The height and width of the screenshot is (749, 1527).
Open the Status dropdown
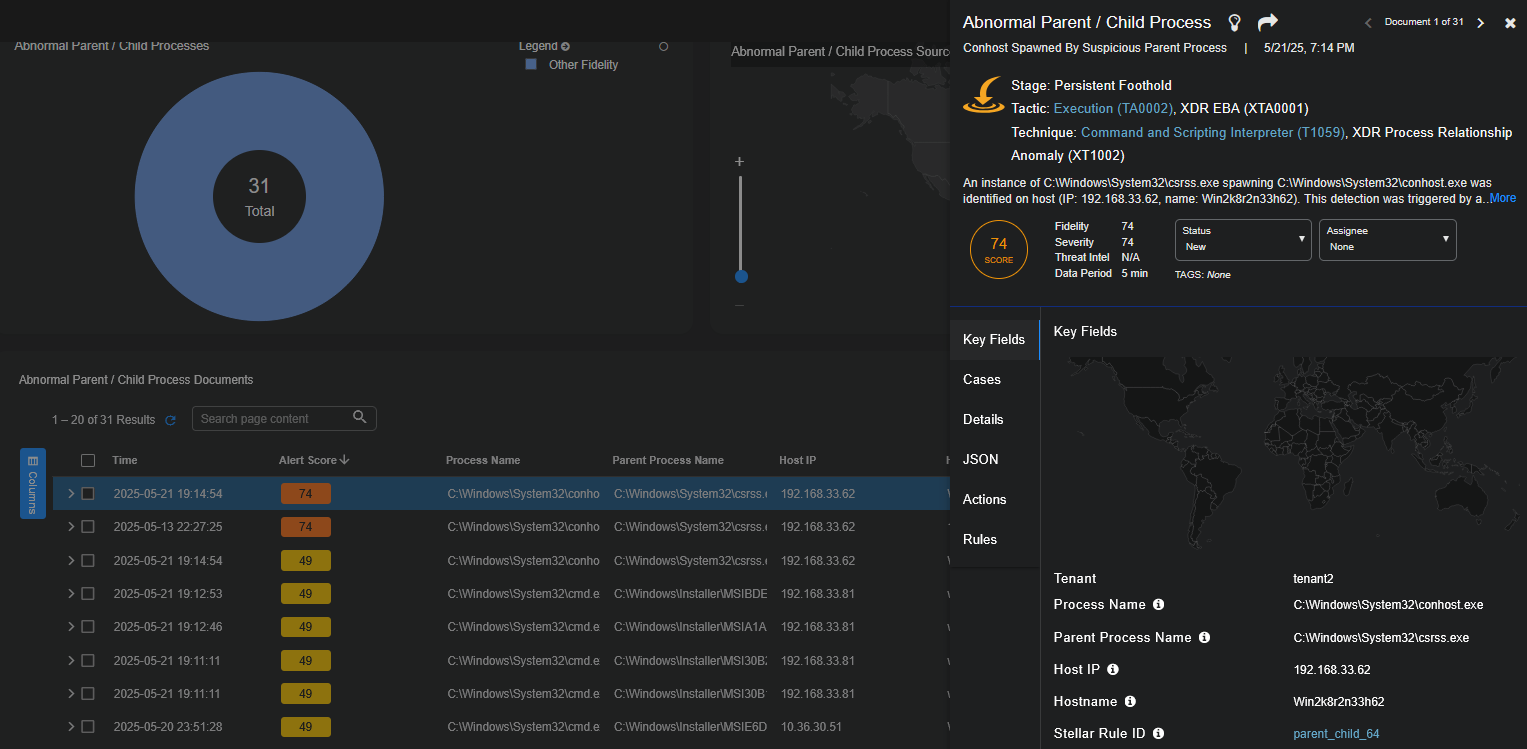pyautogui.click(x=1243, y=240)
